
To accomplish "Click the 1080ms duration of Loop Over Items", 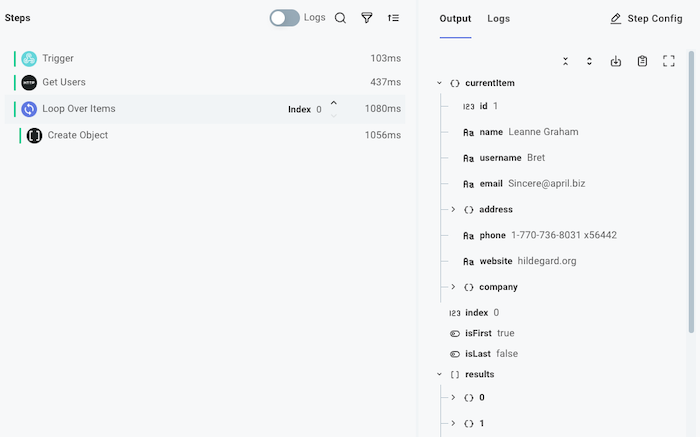I will pyautogui.click(x=383, y=108).
